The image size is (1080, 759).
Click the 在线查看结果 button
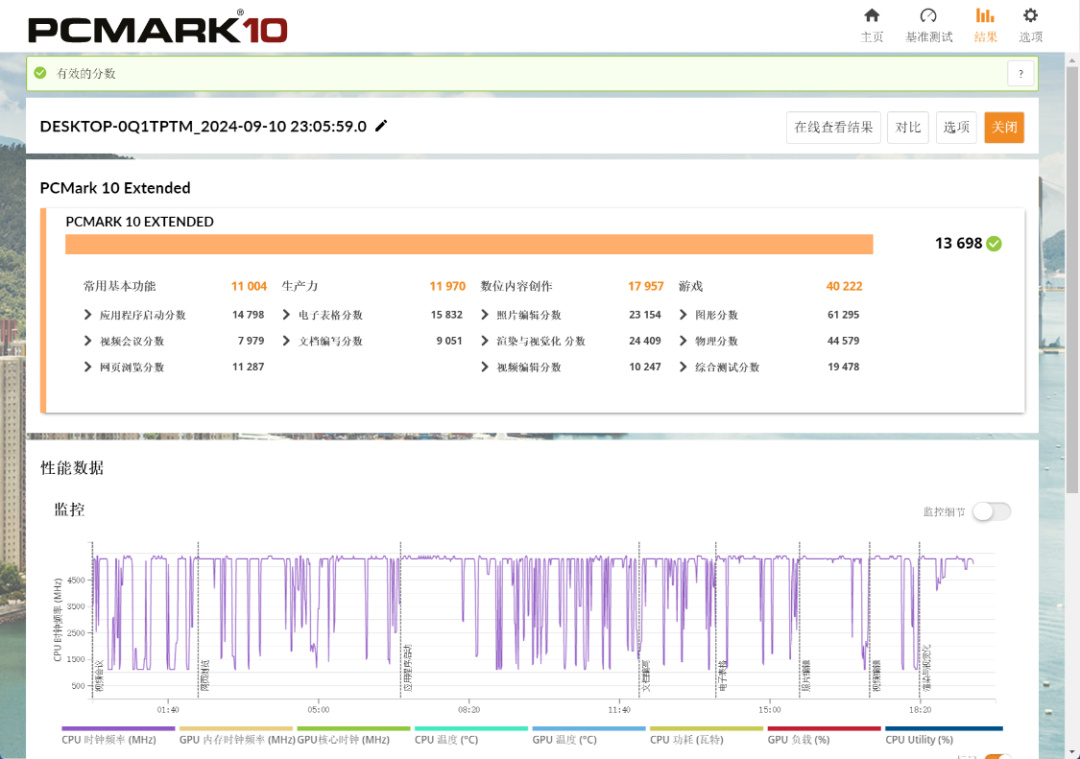tap(833, 127)
